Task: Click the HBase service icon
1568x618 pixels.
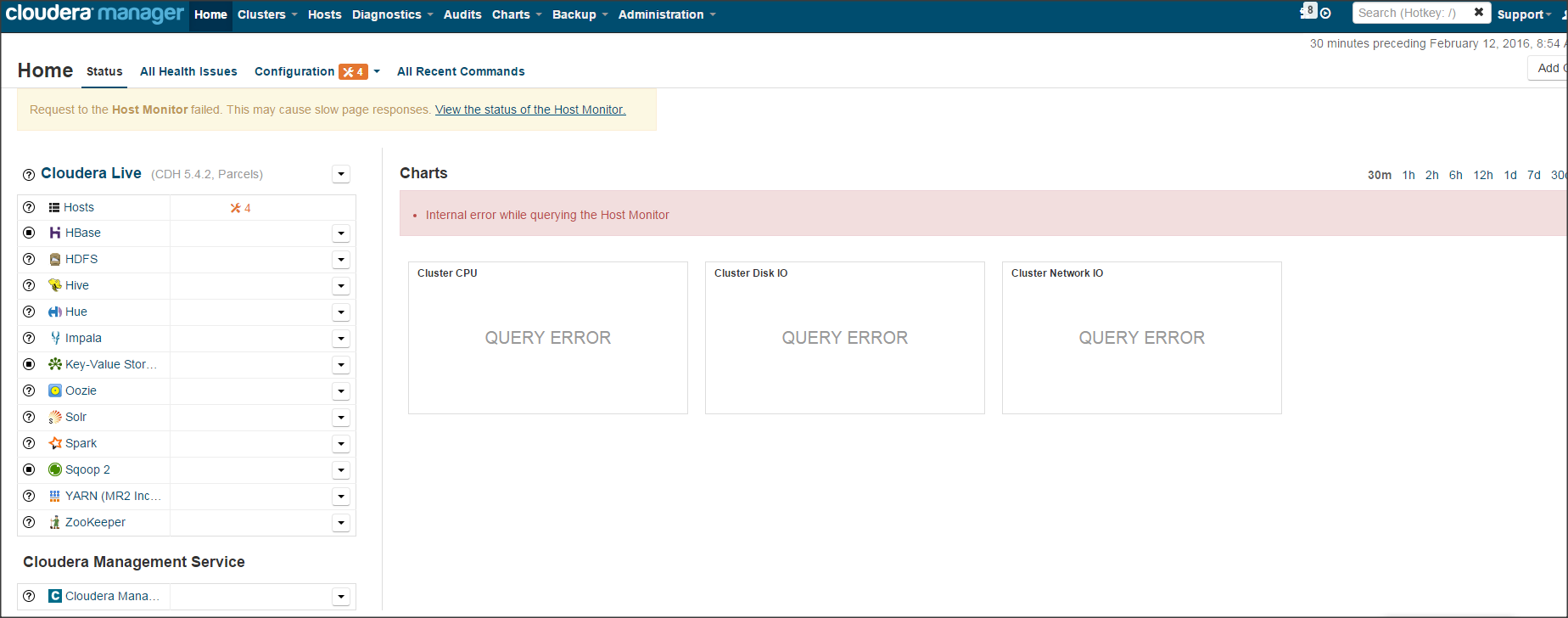Action: coord(55,233)
